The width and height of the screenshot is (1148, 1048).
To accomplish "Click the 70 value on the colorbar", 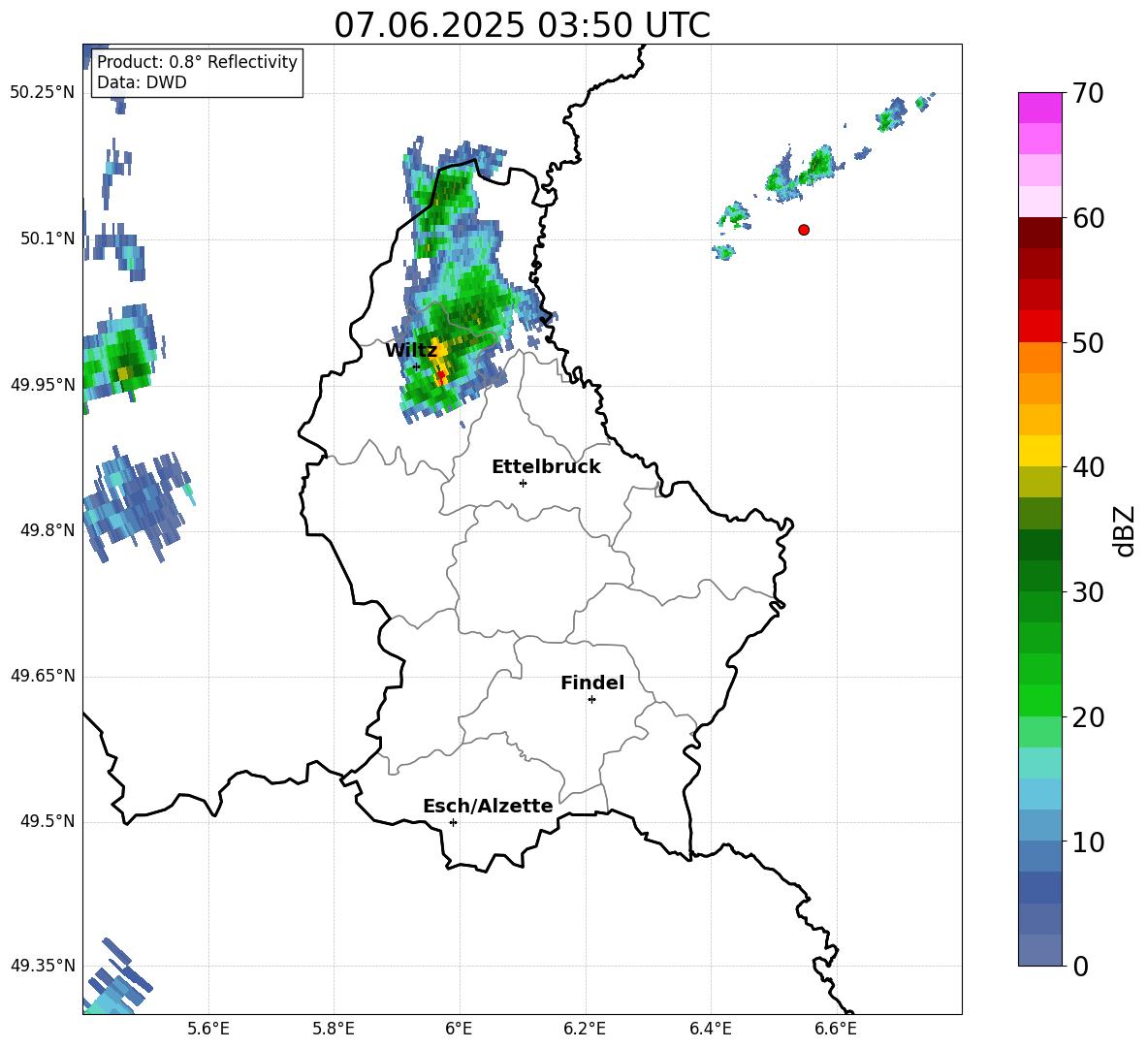I will pos(1088,93).
